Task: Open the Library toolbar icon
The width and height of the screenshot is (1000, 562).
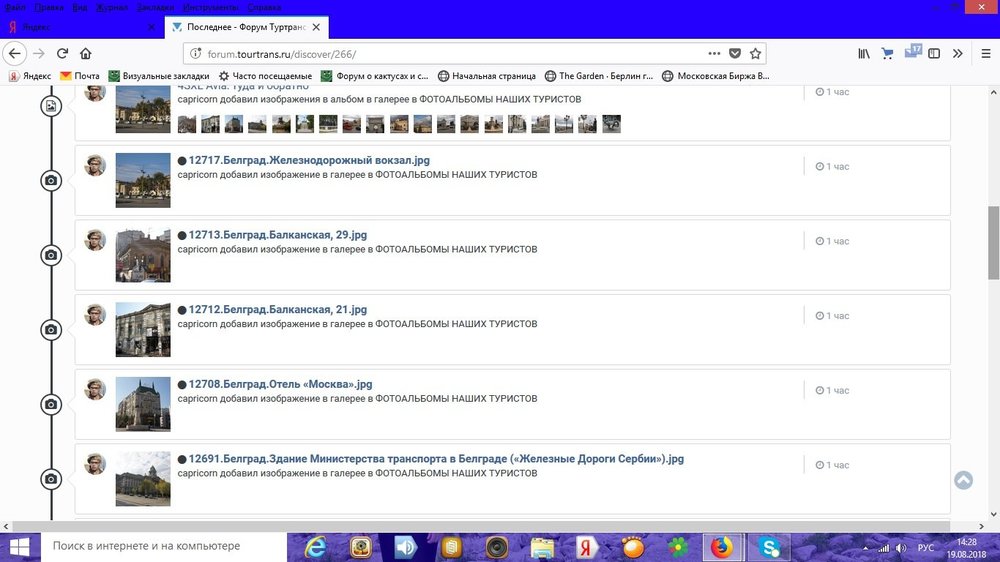Action: coord(864,54)
